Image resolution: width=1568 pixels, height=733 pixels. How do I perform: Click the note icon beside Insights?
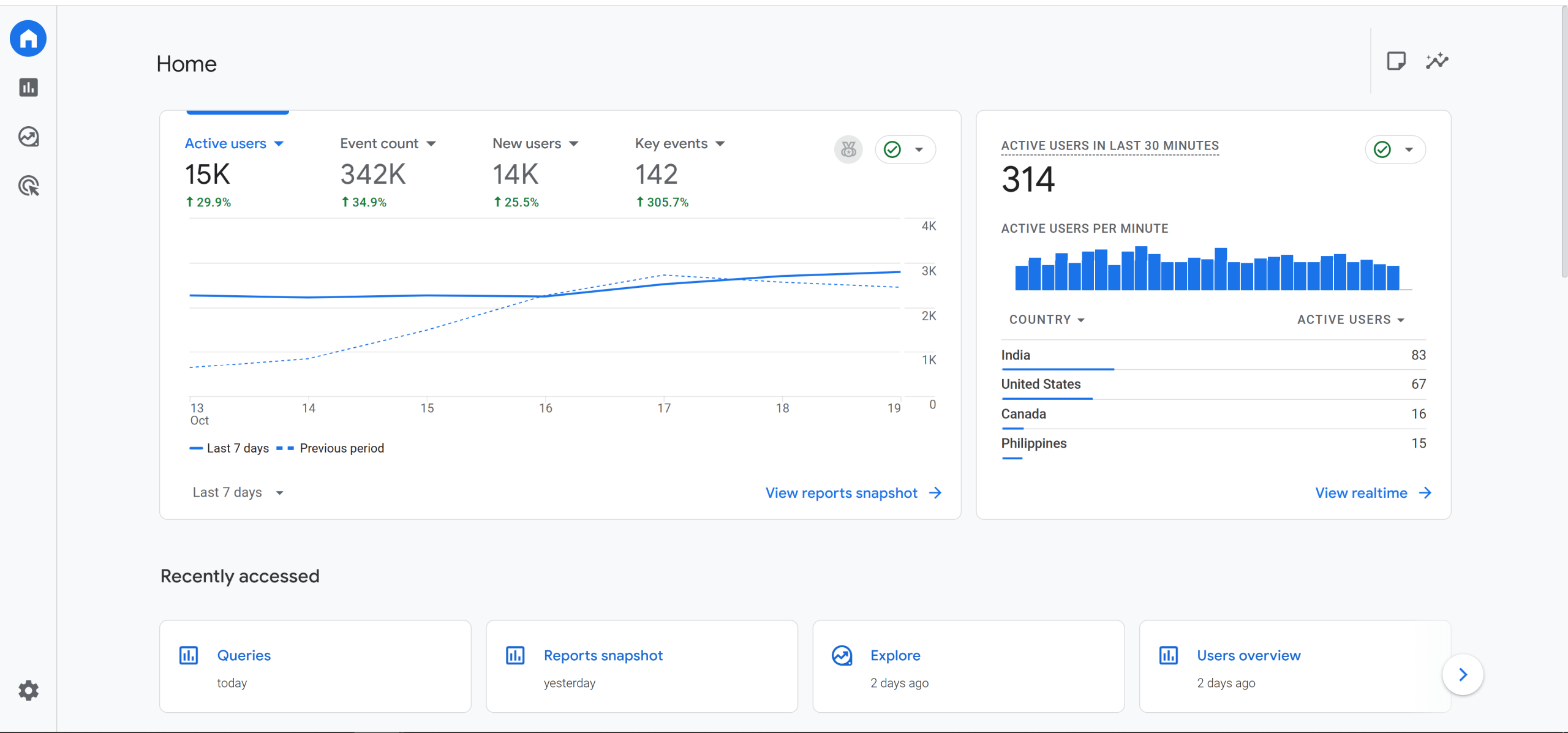point(1396,61)
